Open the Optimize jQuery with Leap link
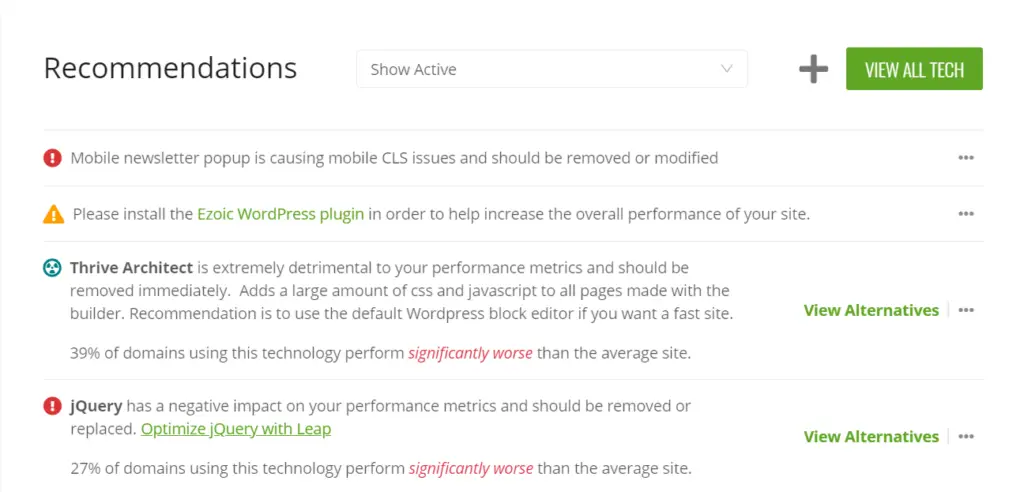The width and height of the screenshot is (1024, 492). pos(236,429)
